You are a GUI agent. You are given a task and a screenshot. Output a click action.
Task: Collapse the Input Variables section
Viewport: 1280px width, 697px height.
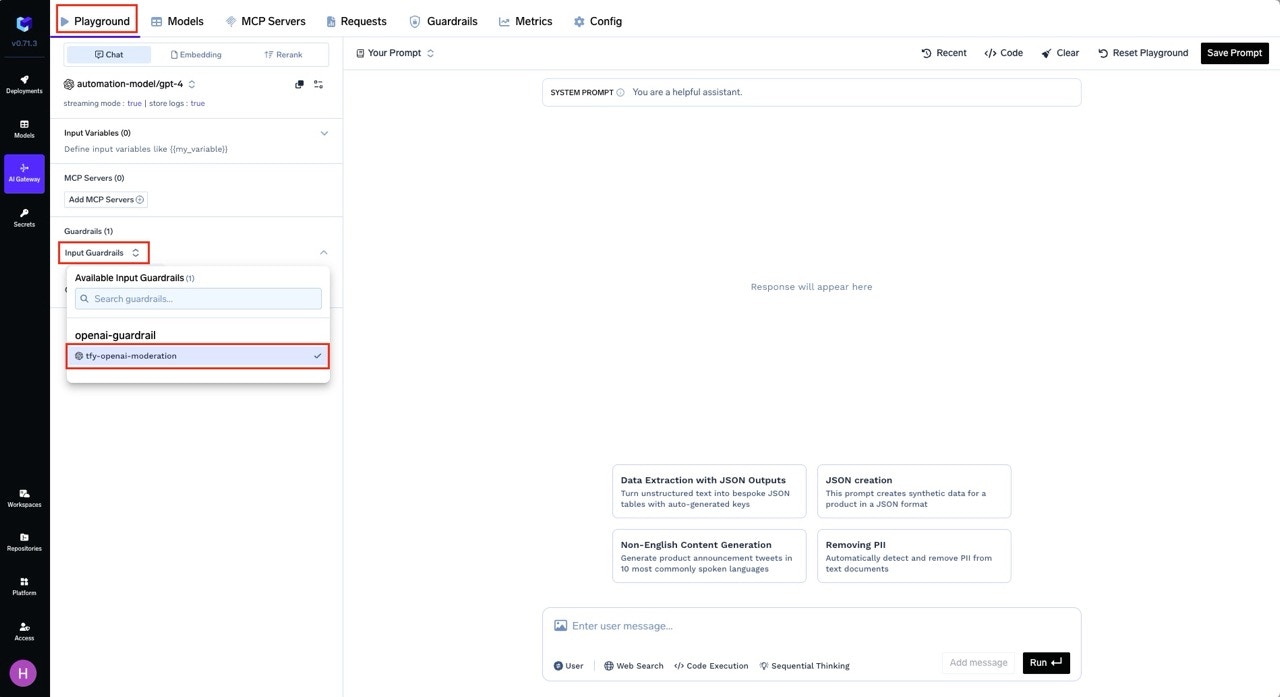pyautogui.click(x=324, y=132)
